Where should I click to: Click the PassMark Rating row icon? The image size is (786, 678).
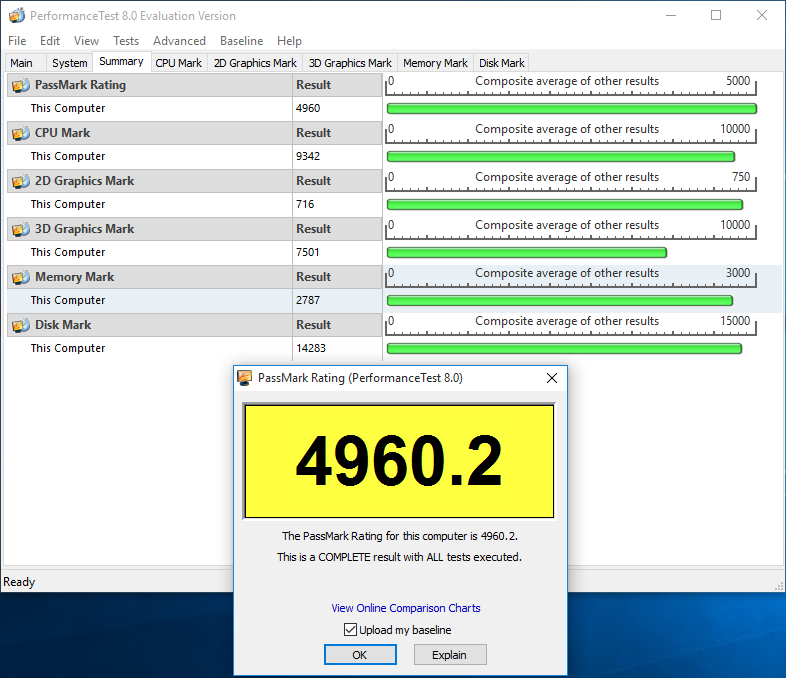[21, 85]
